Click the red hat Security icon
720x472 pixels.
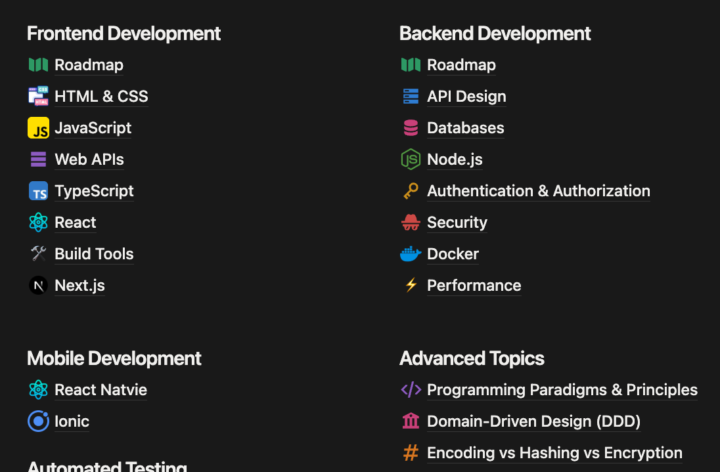point(411,222)
